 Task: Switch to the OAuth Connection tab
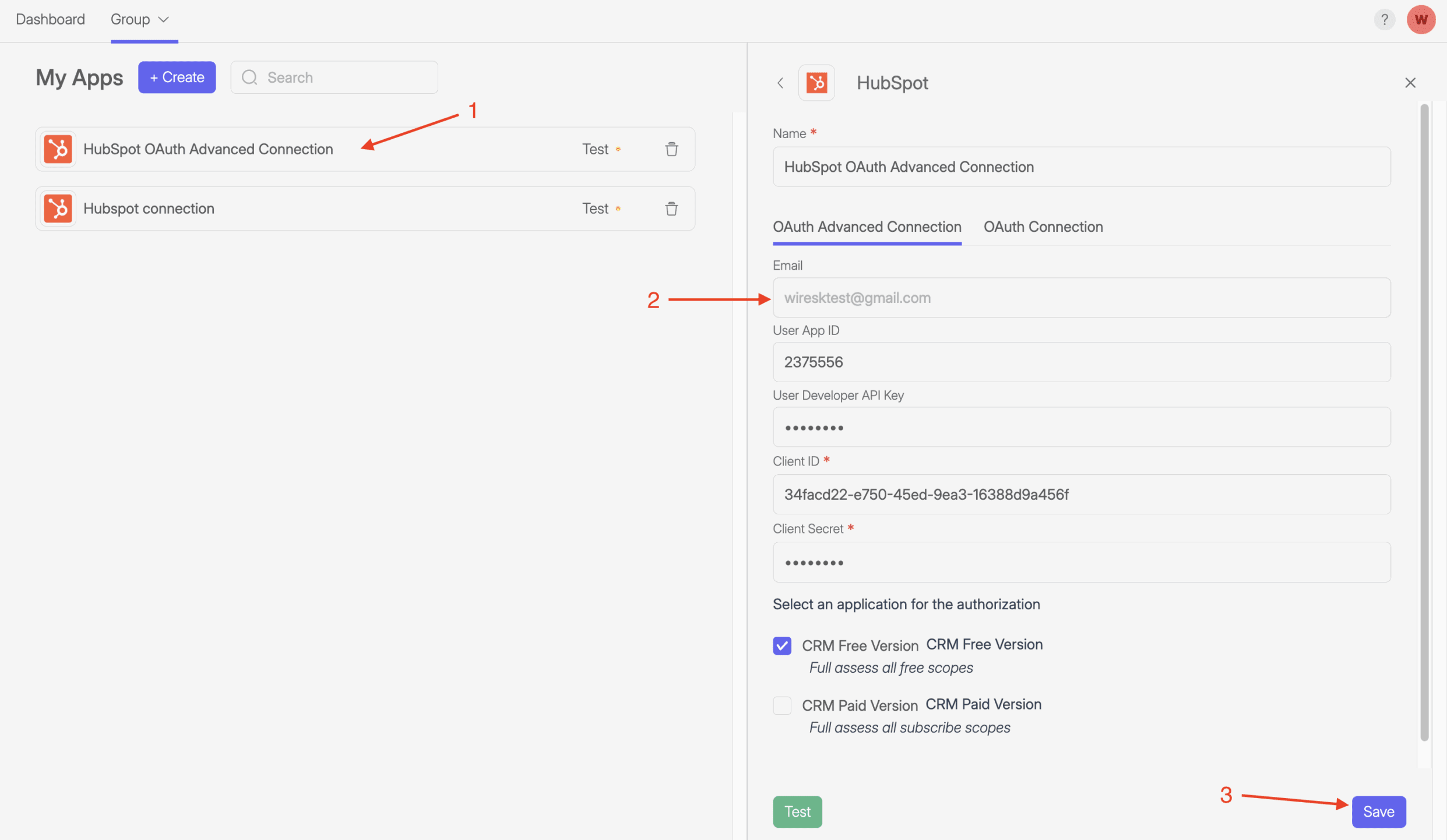(1043, 227)
